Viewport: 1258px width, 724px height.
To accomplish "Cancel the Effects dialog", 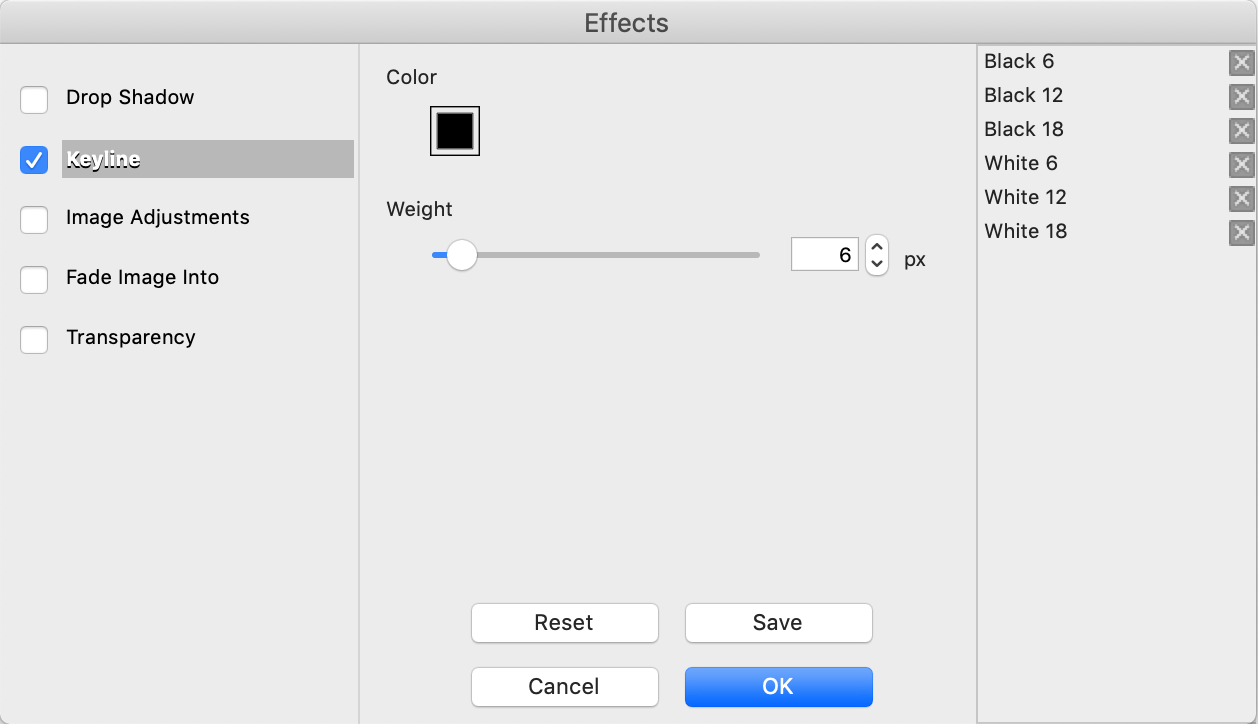I will click(564, 687).
